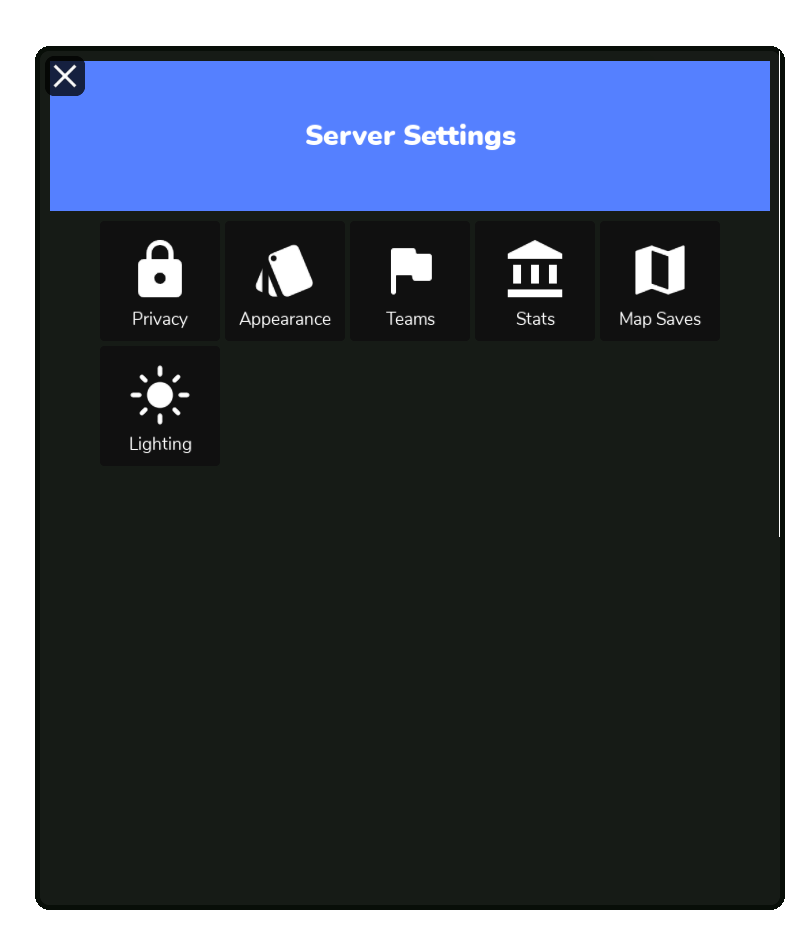Click the paint swatches Appearance icon
The width and height of the screenshot is (811, 934).
tap(284, 270)
